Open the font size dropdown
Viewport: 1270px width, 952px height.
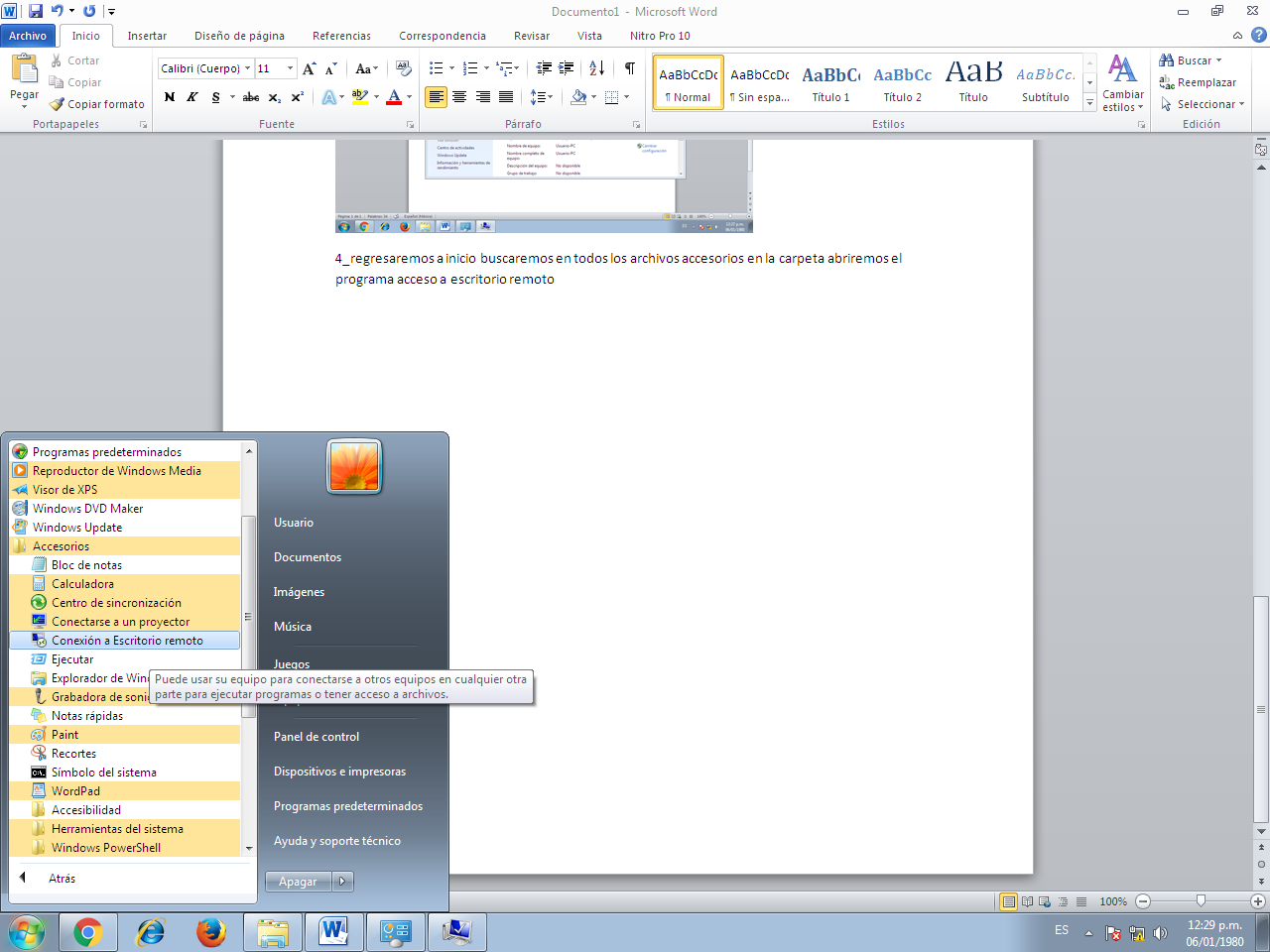[291, 68]
